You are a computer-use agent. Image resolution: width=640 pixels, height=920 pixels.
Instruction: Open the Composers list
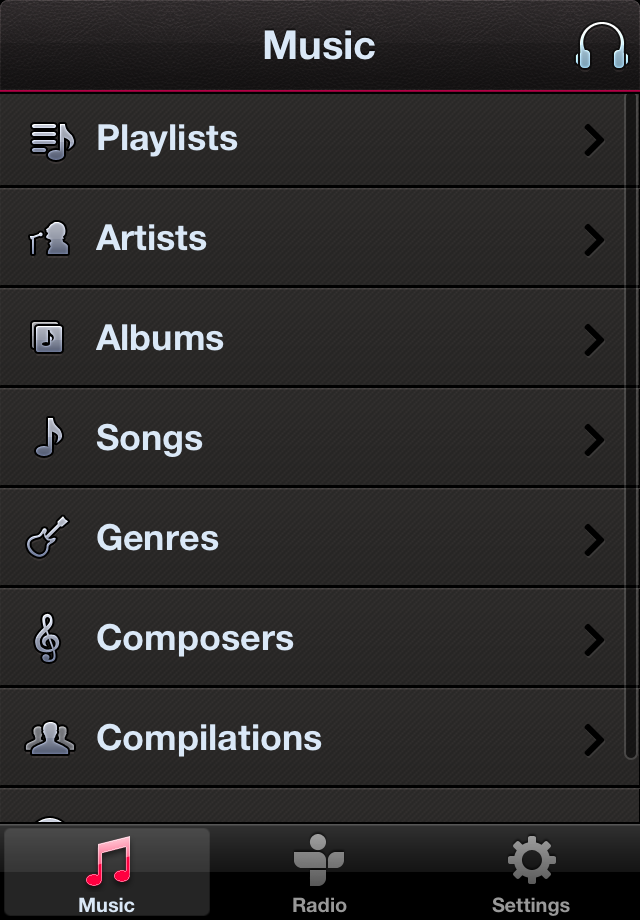click(x=195, y=638)
